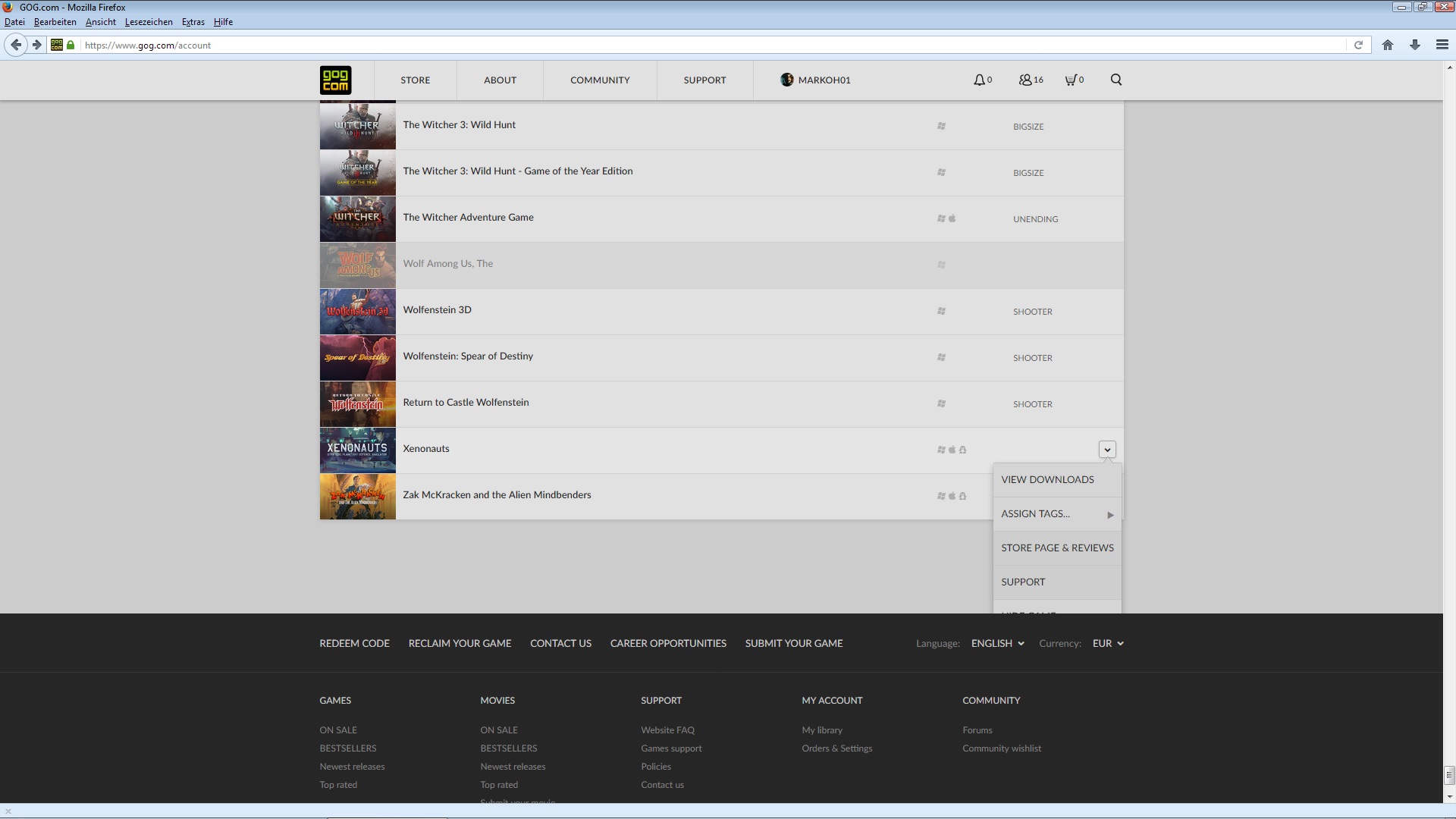Open the Firefox hamburger menu

pyautogui.click(x=1442, y=45)
